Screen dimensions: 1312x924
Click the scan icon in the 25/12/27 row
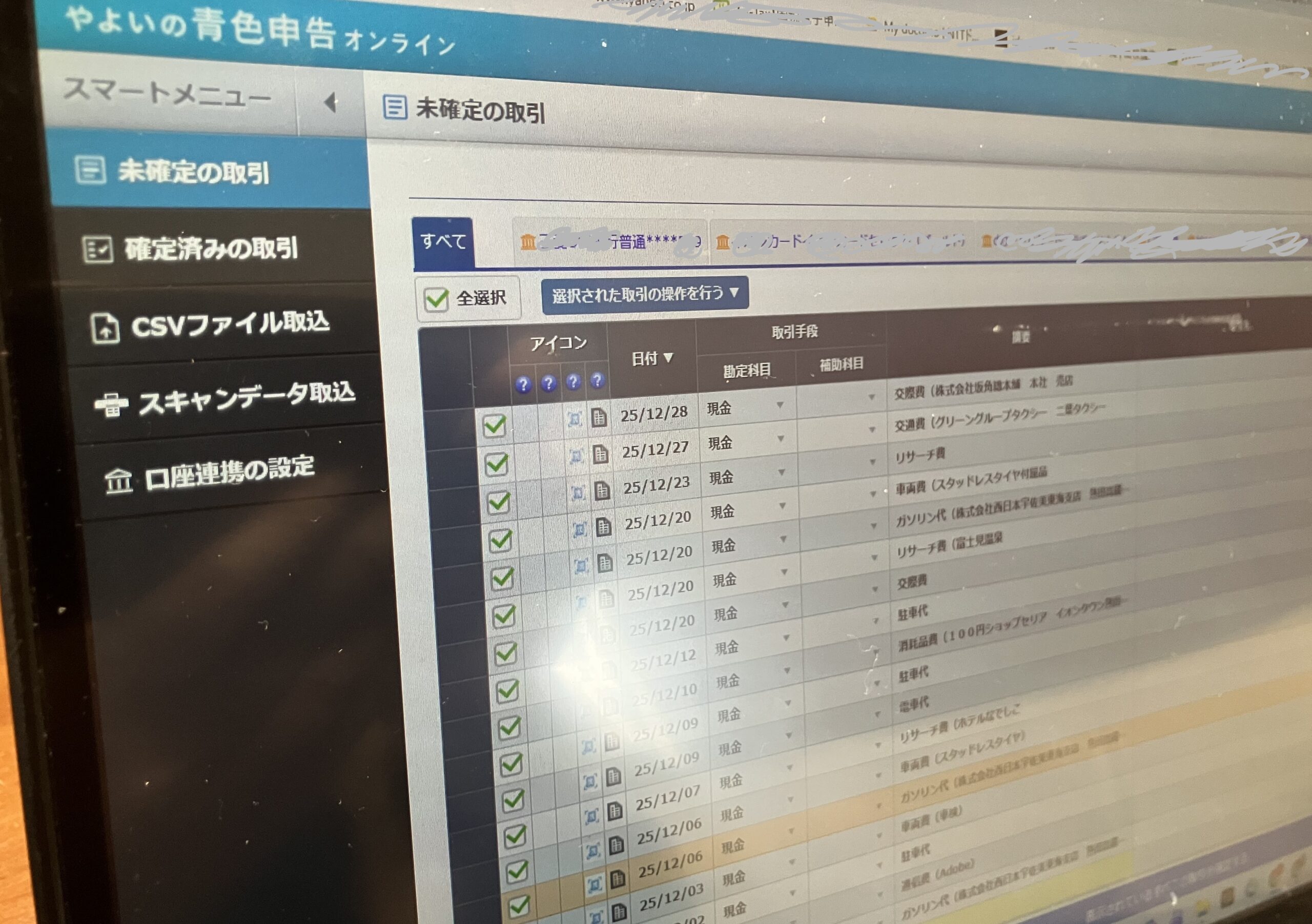point(576,456)
